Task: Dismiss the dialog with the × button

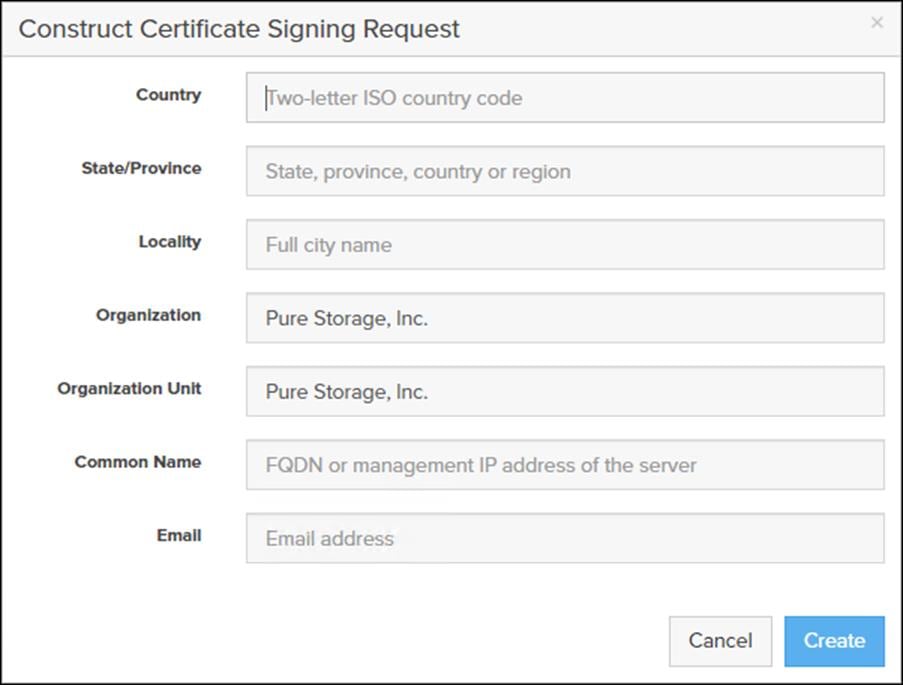Action: 877,22
